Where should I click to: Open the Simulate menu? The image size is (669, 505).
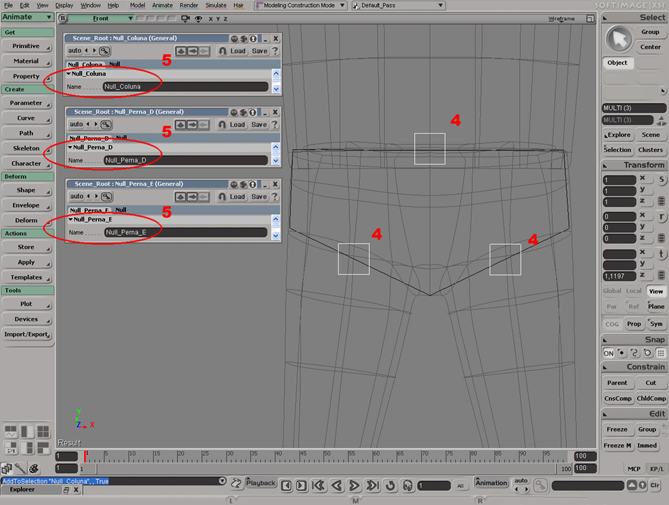(x=215, y=5)
